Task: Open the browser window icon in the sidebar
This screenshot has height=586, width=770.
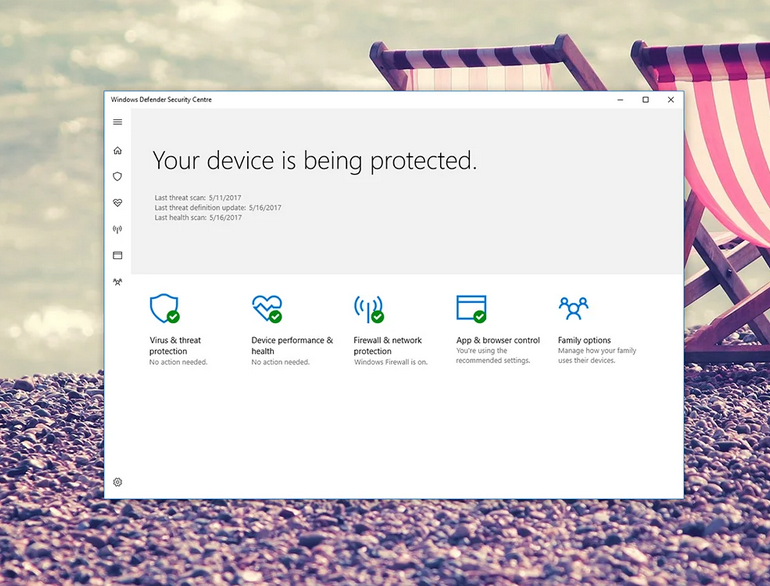Action: pyautogui.click(x=117, y=255)
